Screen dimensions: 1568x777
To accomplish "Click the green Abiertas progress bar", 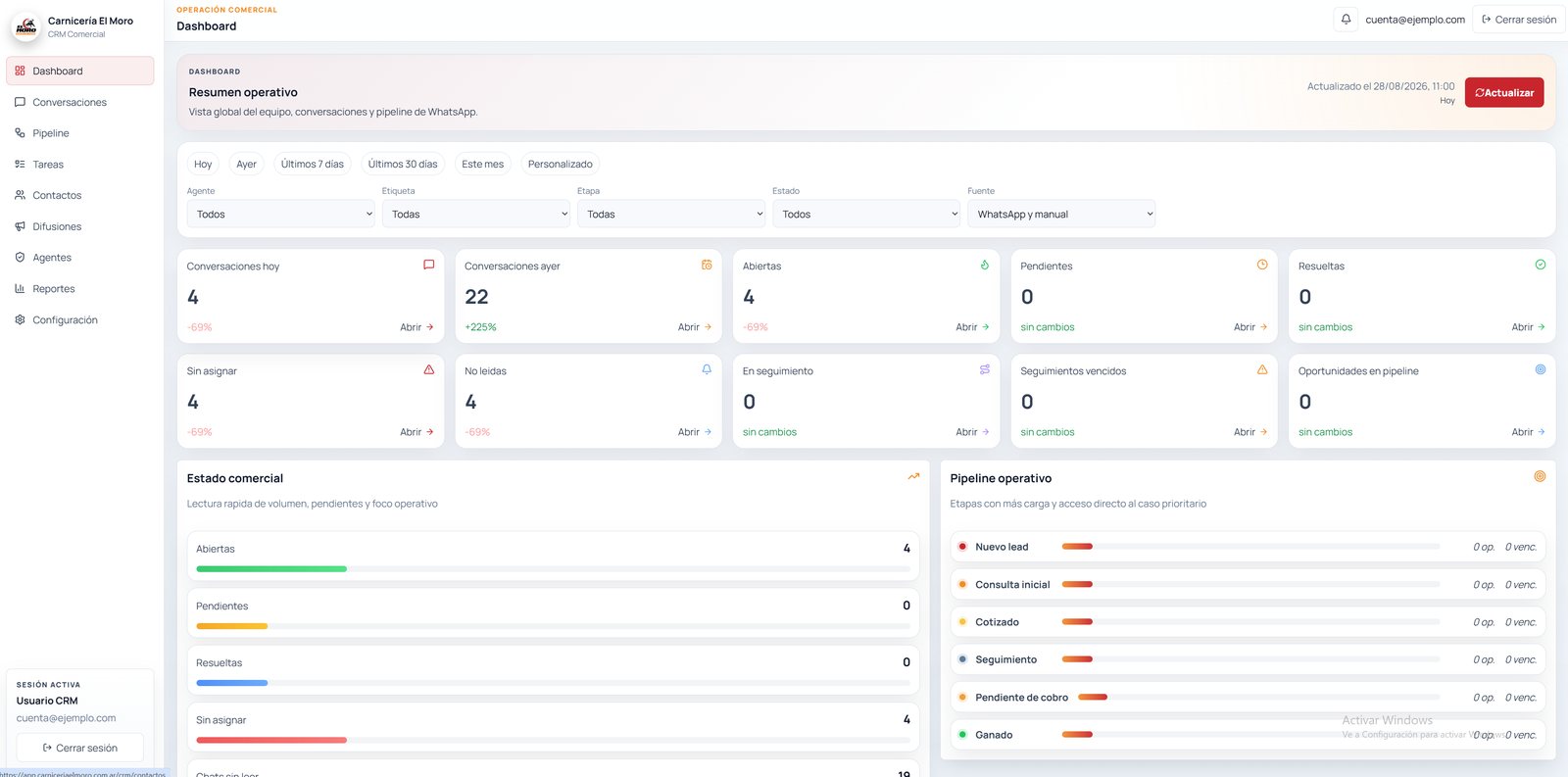I will (271, 569).
